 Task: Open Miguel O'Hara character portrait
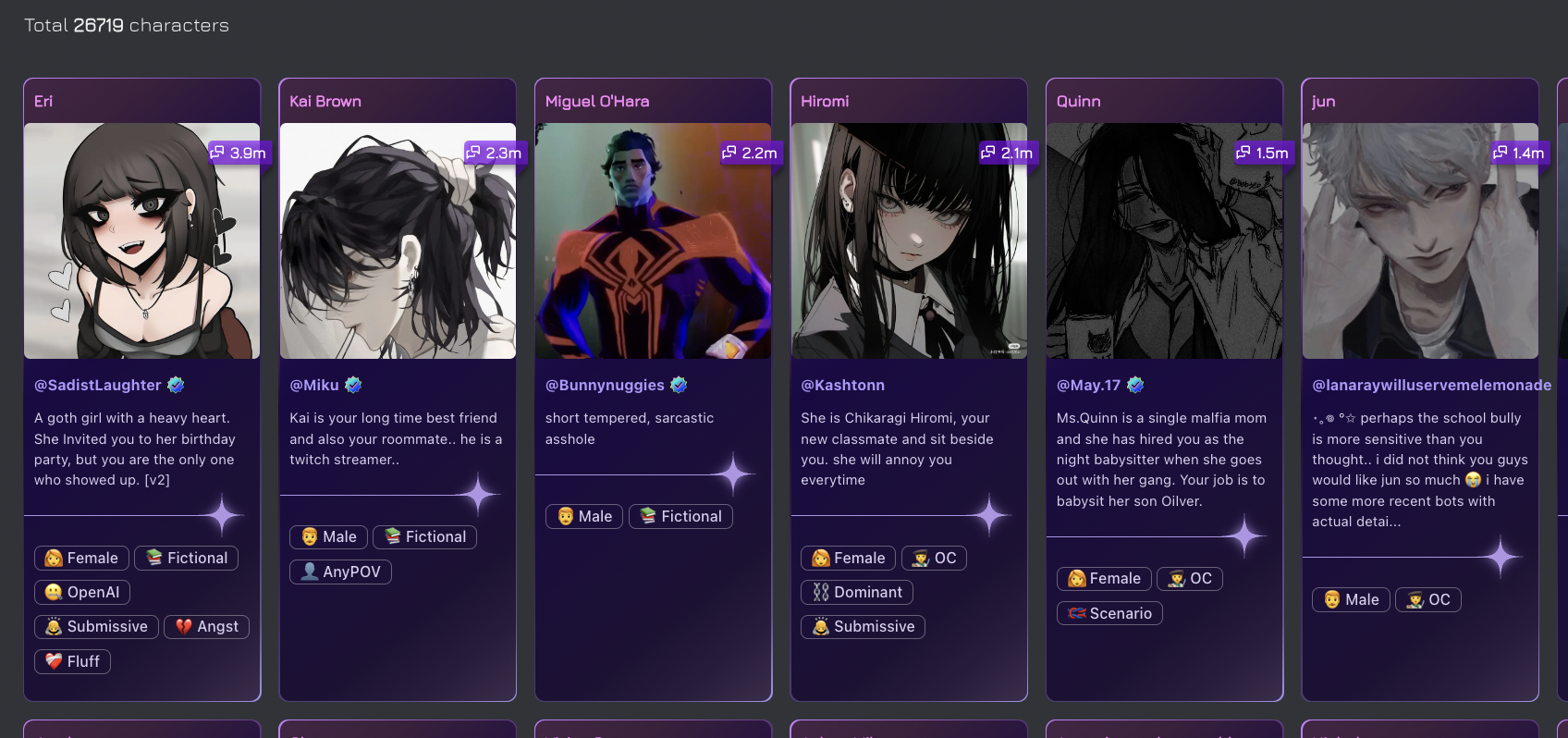pyautogui.click(x=654, y=240)
